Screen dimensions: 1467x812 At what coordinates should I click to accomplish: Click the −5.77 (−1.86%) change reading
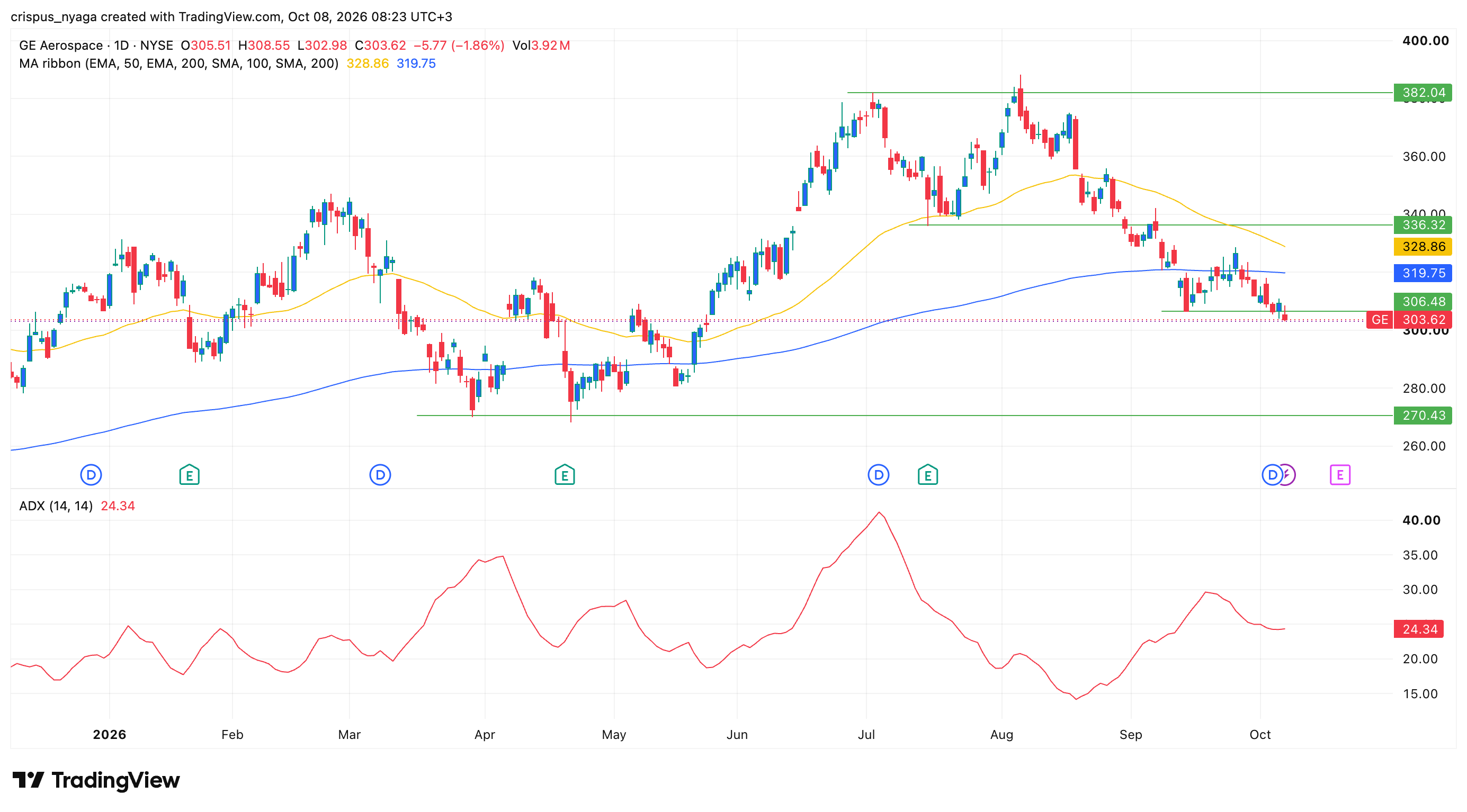point(459,46)
